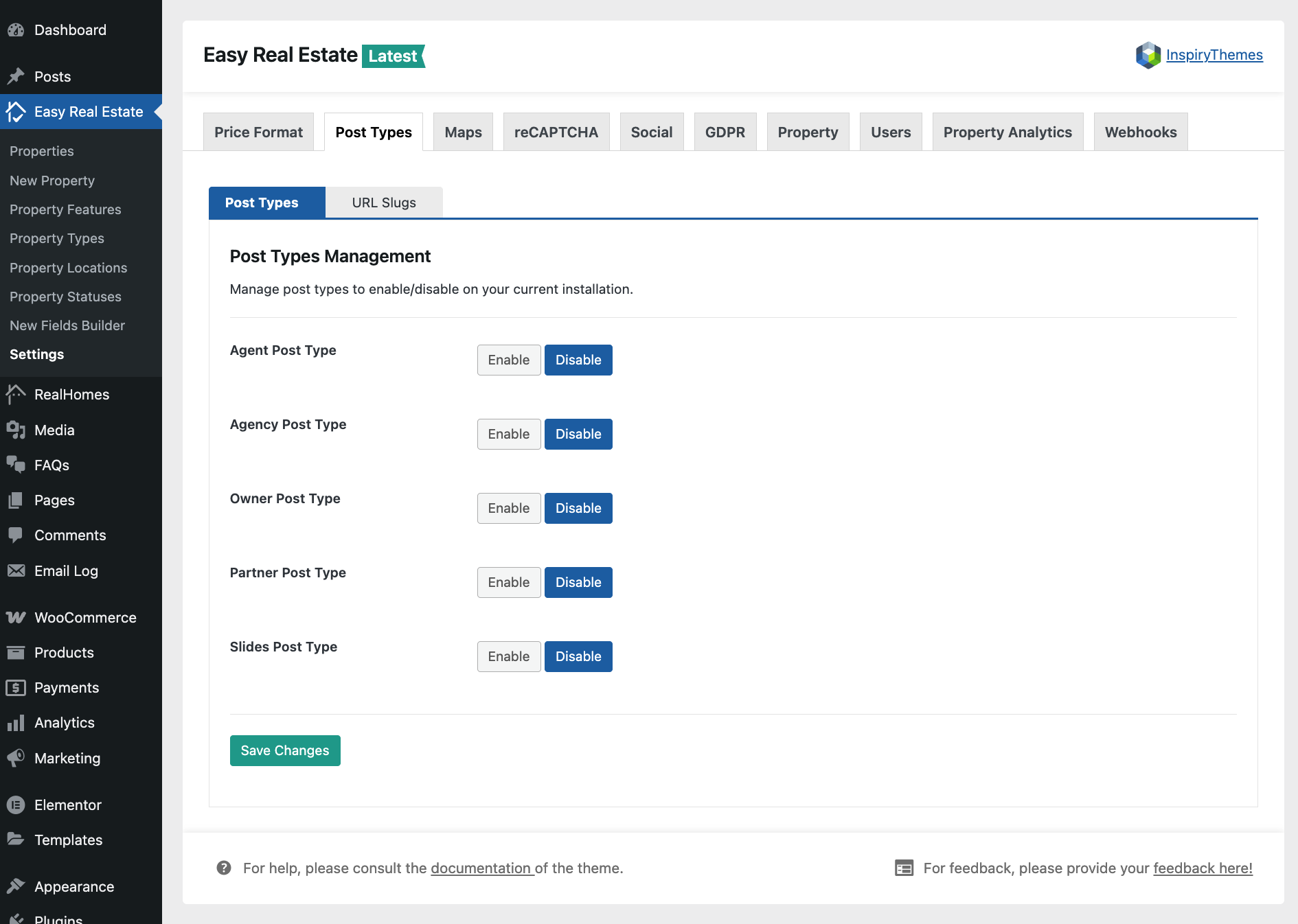
Task: Follow the feedback here link
Action: (1203, 868)
